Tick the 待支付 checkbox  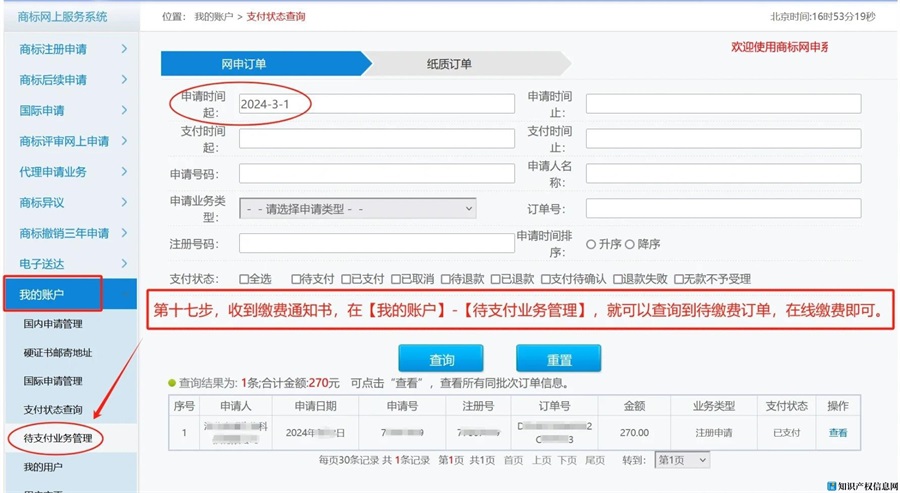point(296,279)
